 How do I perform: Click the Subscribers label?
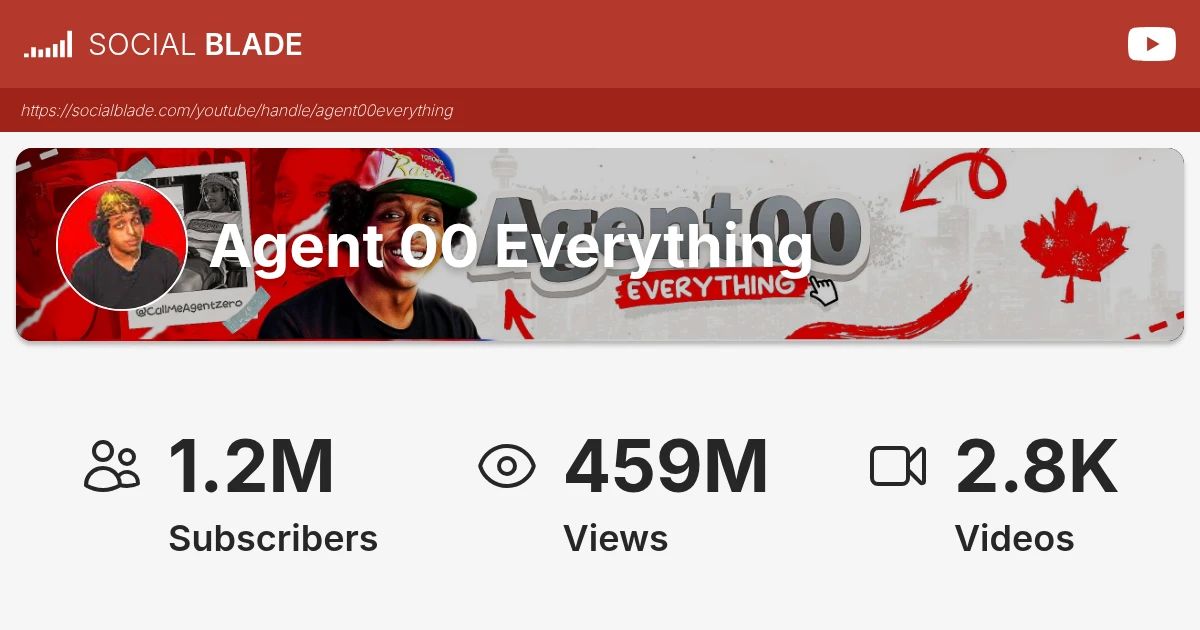click(273, 539)
